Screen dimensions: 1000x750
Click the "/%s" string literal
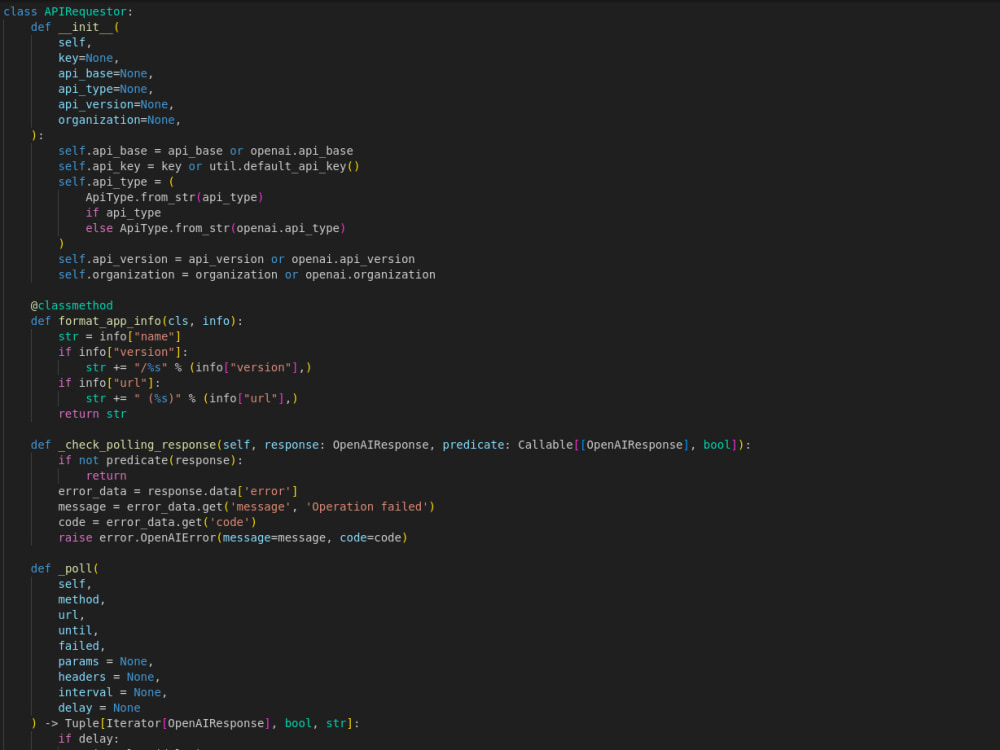(x=151, y=367)
